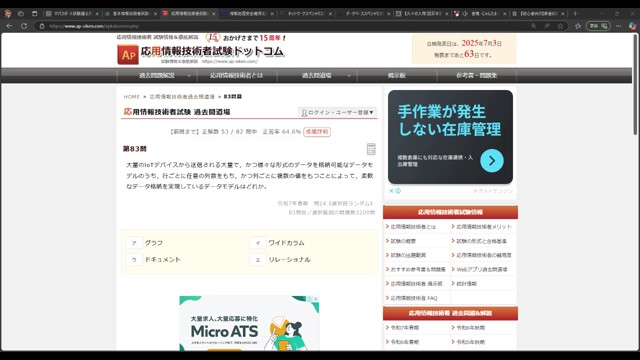Close the 在庫管理 ad with the X icon
This screenshot has width=640, height=360.
pyautogui.click(x=391, y=191)
